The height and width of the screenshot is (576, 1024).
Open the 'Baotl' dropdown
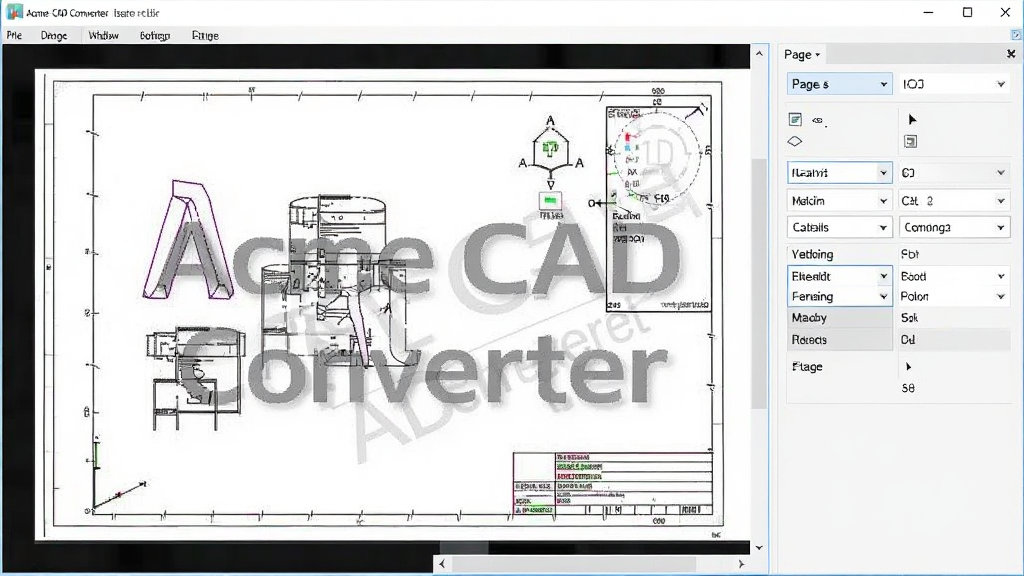pyautogui.click(x=954, y=276)
